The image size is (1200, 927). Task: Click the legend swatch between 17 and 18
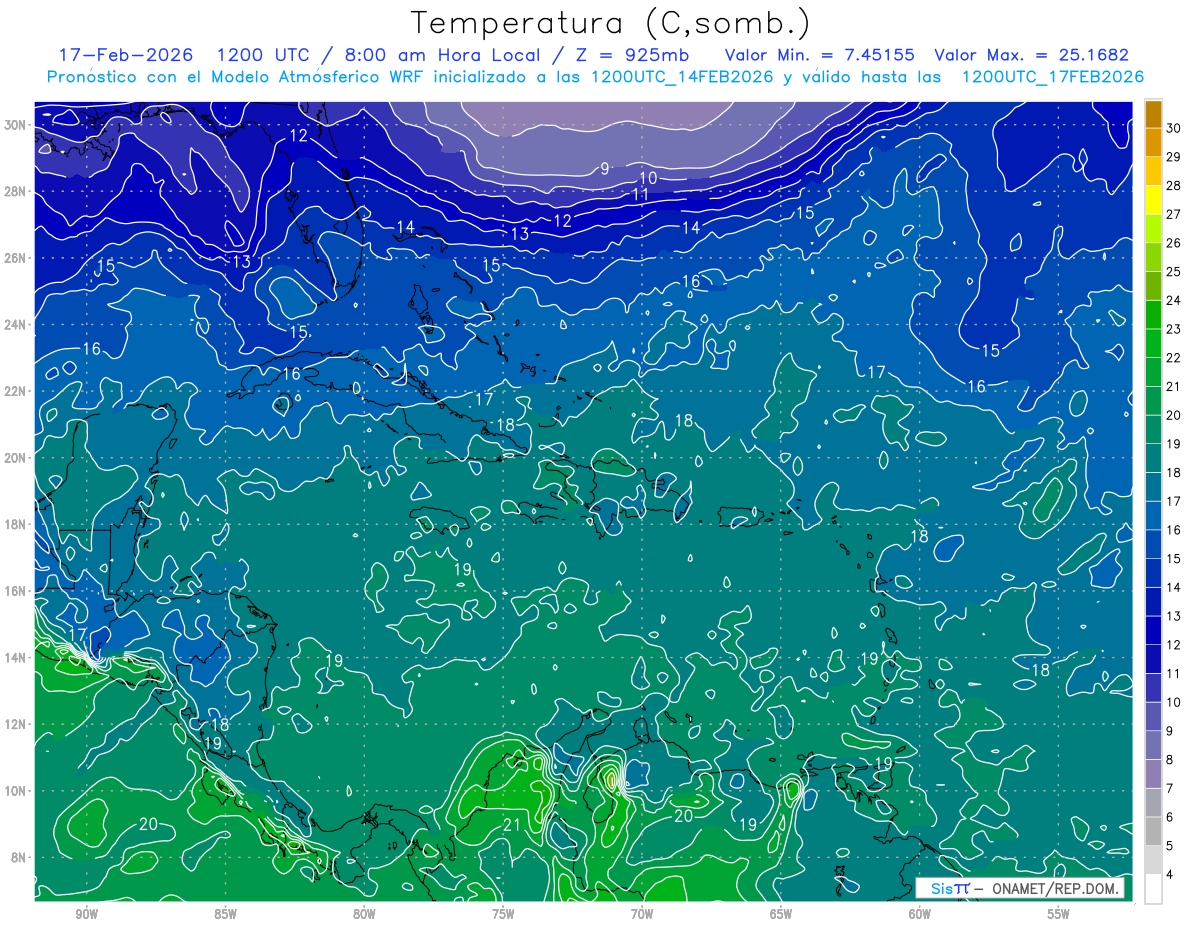click(x=1154, y=487)
